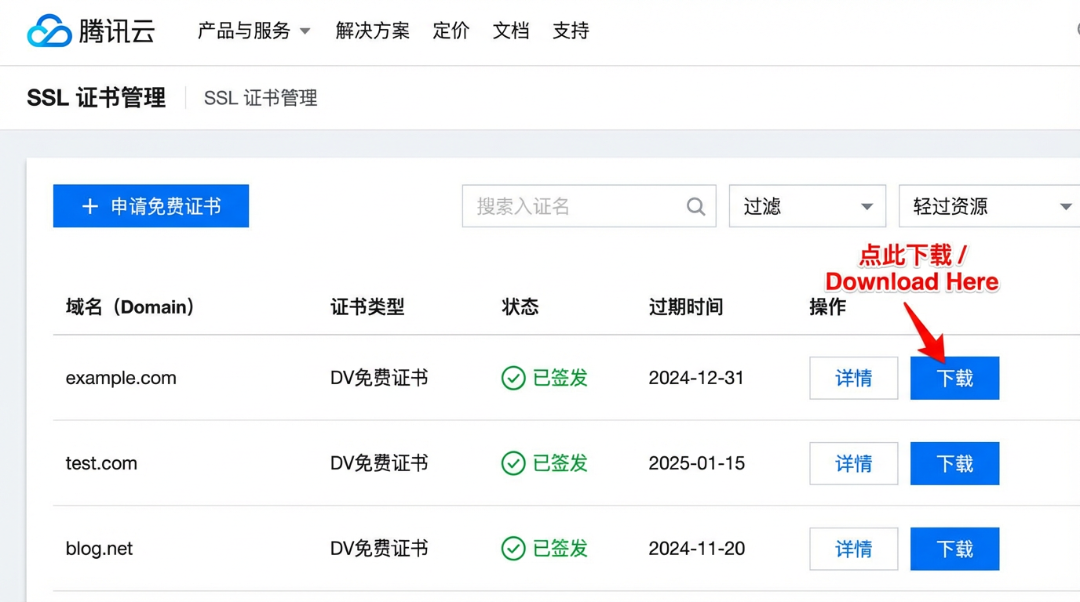Open the 解决方案 menu

[x=372, y=30]
